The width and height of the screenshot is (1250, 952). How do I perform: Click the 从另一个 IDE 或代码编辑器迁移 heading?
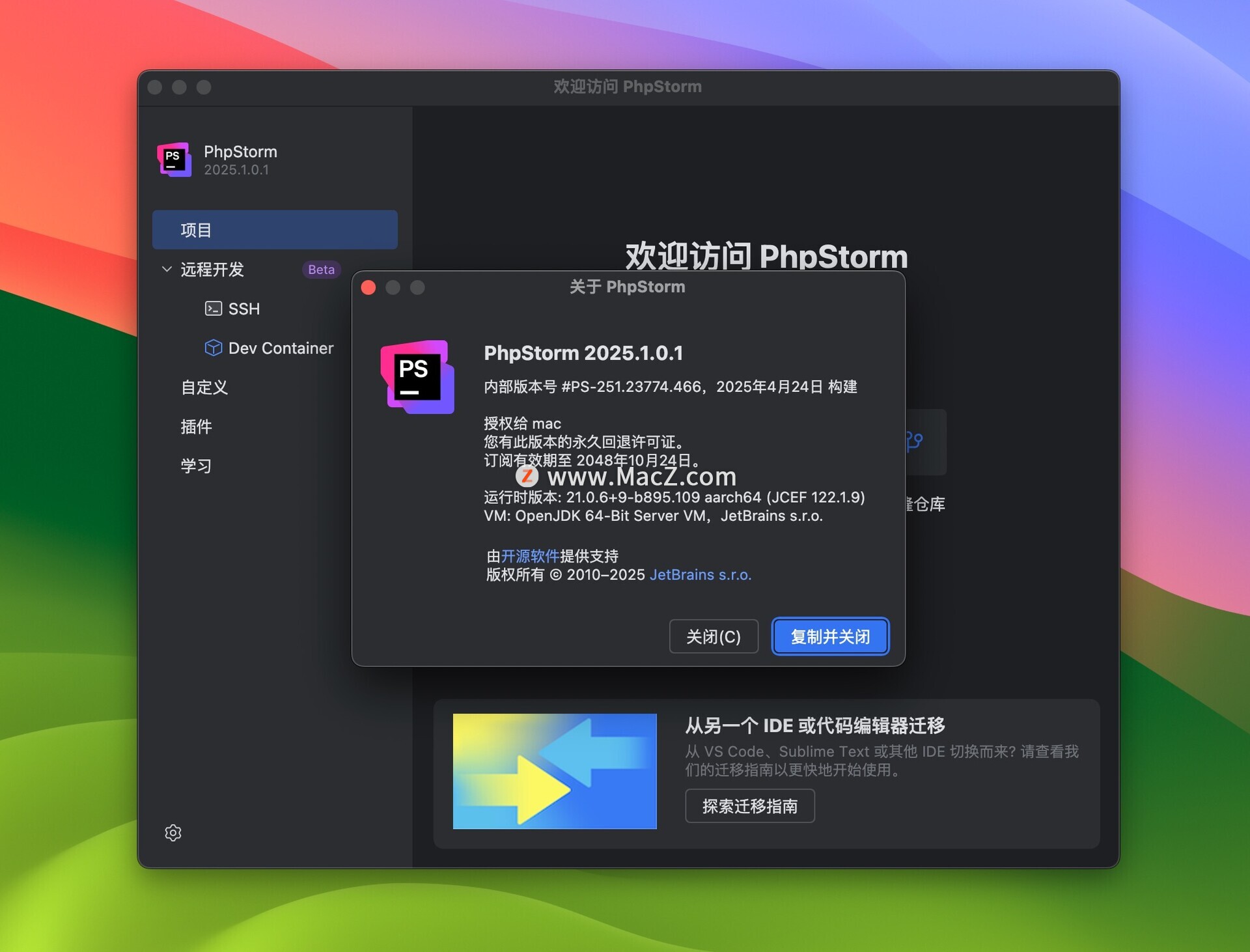click(x=815, y=725)
